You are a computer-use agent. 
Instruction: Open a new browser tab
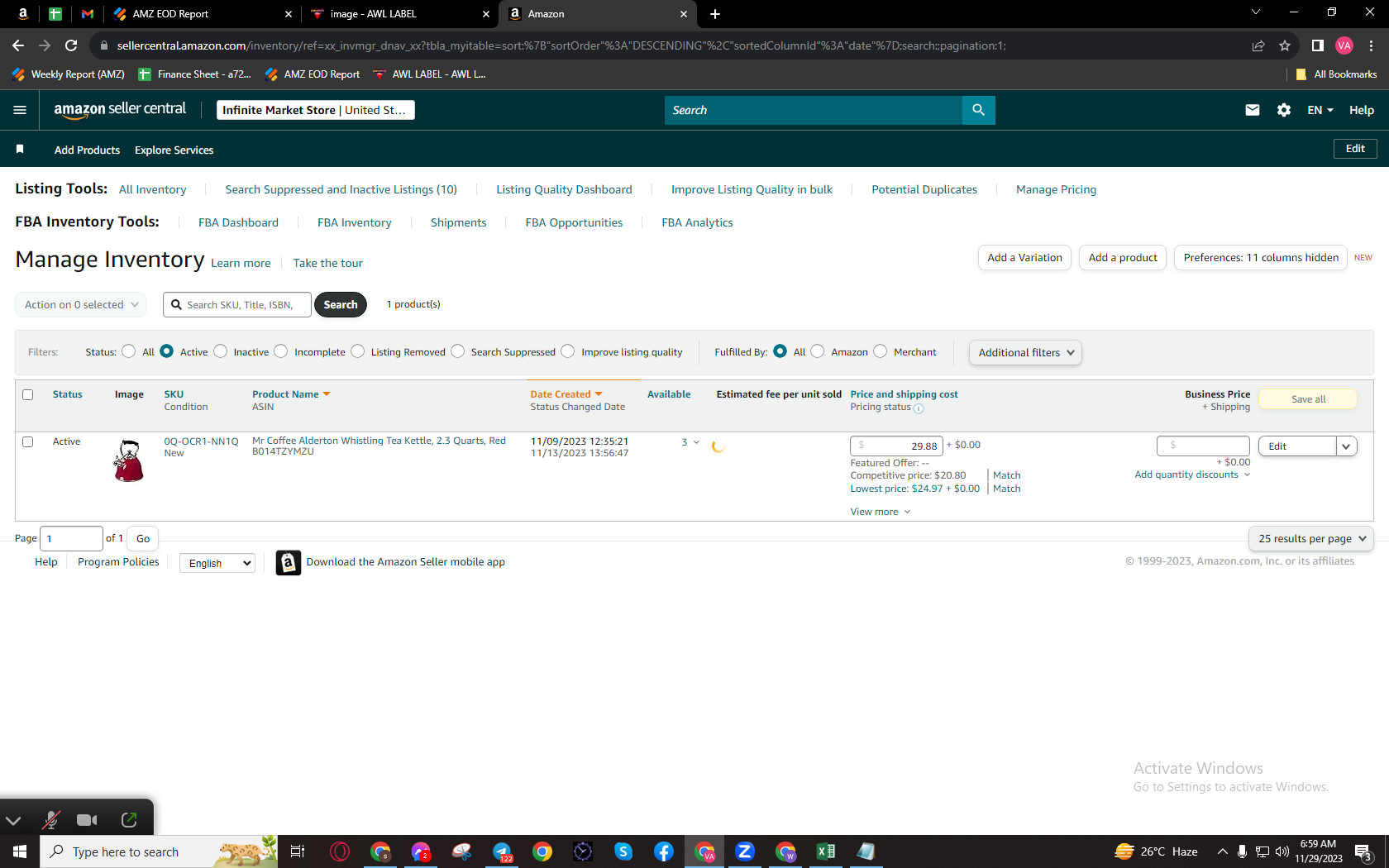[715, 14]
